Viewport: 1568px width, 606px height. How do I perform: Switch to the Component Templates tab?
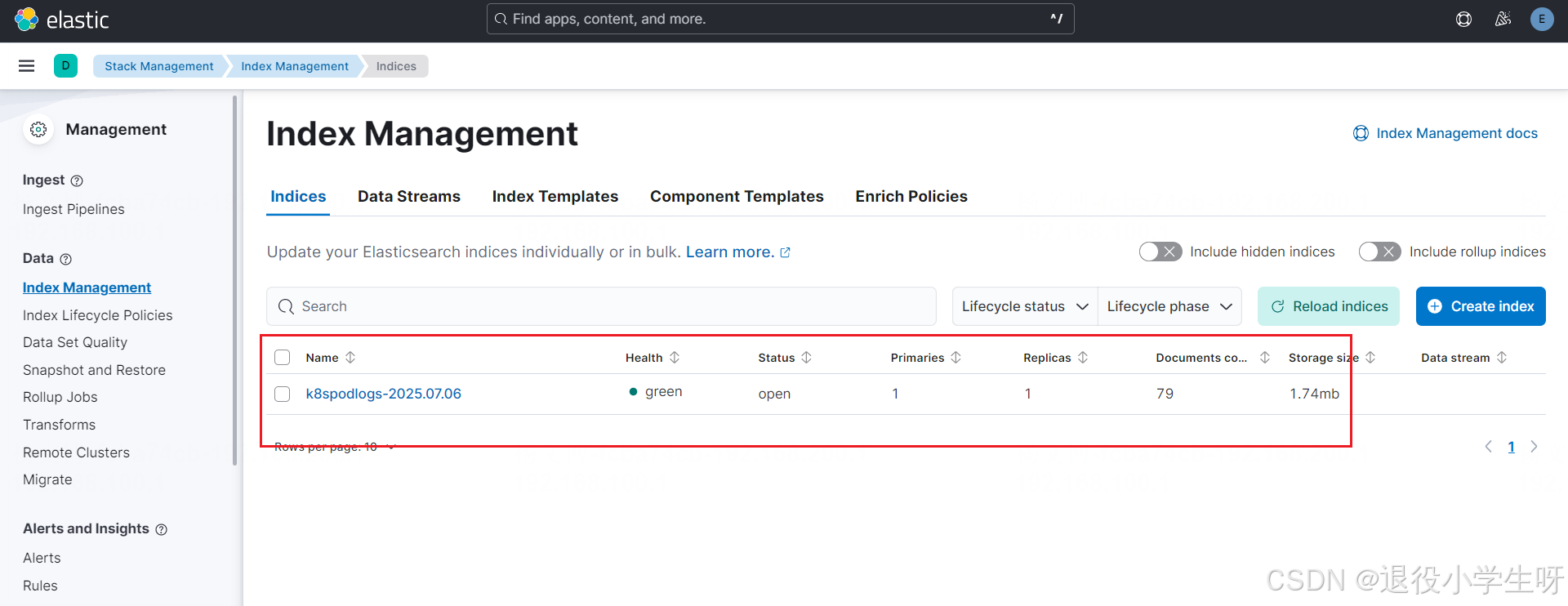(737, 197)
